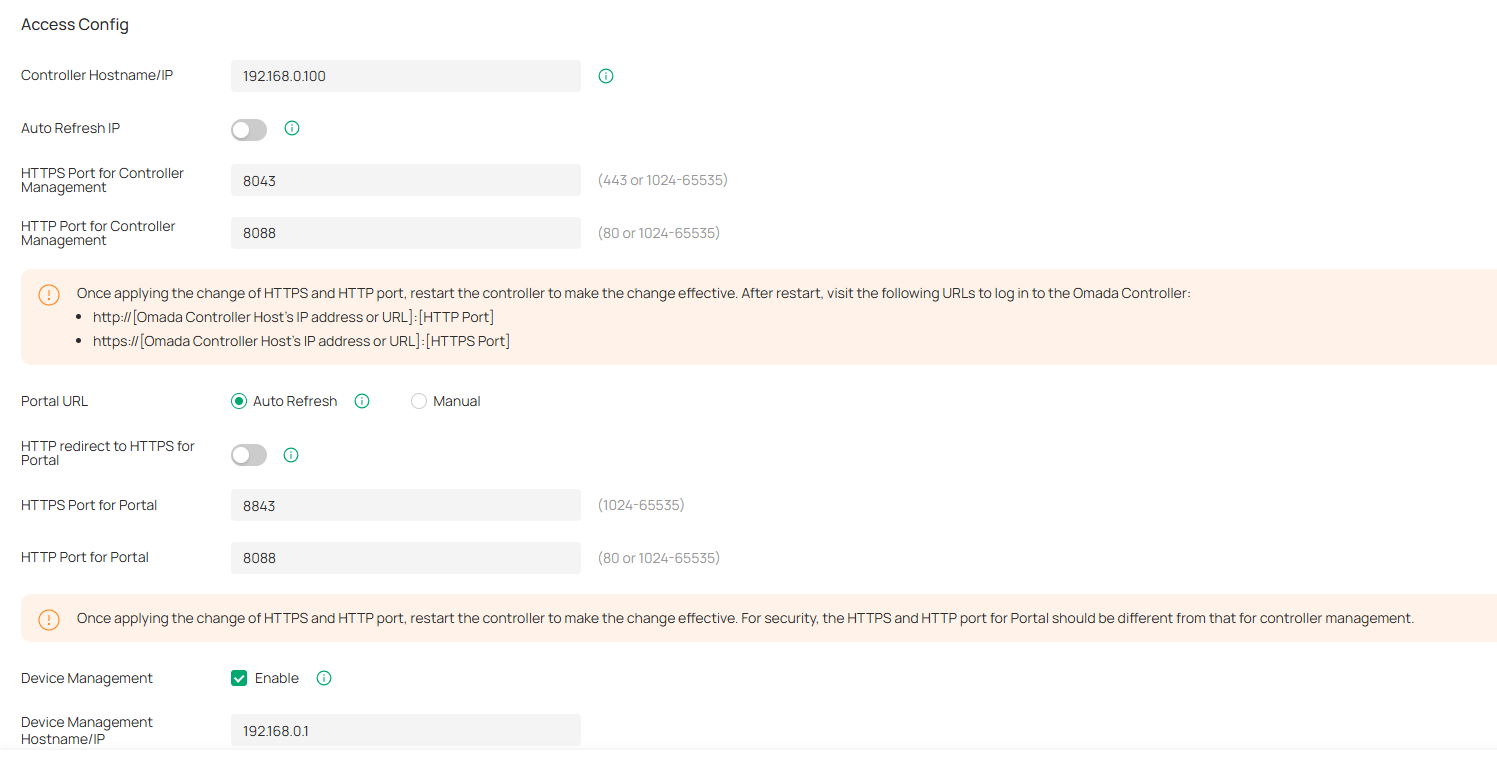The height and width of the screenshot is (760, 1497).
Task: View the info icon for HTTP redirect to HTTPS
Action: (291, 454)
